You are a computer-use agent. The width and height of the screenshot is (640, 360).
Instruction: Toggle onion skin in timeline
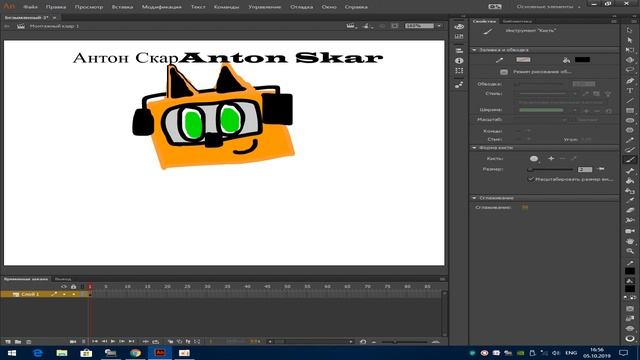[x=171, y=341]
